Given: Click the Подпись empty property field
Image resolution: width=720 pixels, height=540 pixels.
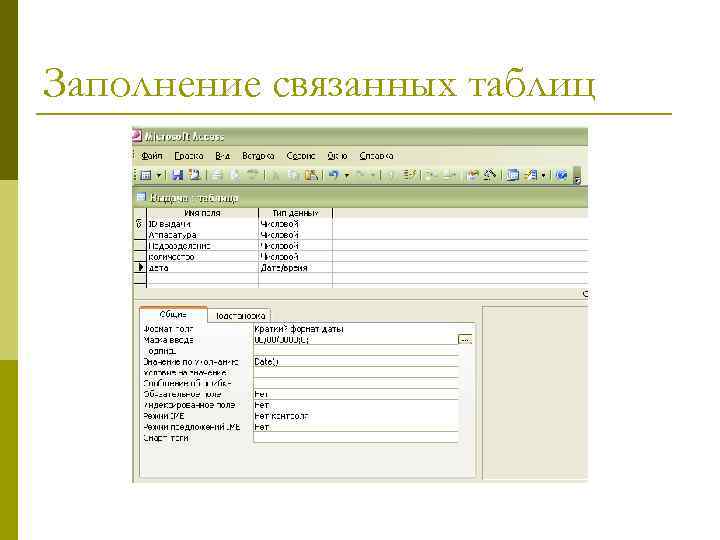Looking at the screenshot, I should tap(356, 350).
